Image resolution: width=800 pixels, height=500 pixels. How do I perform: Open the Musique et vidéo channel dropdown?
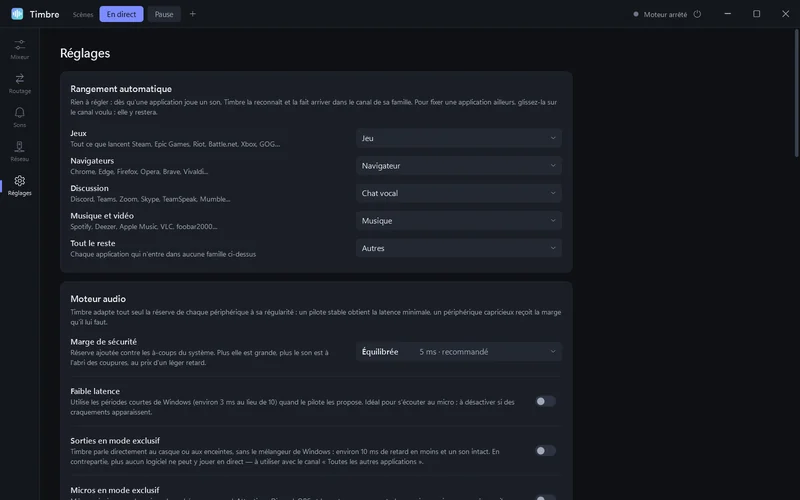point(459,220)
